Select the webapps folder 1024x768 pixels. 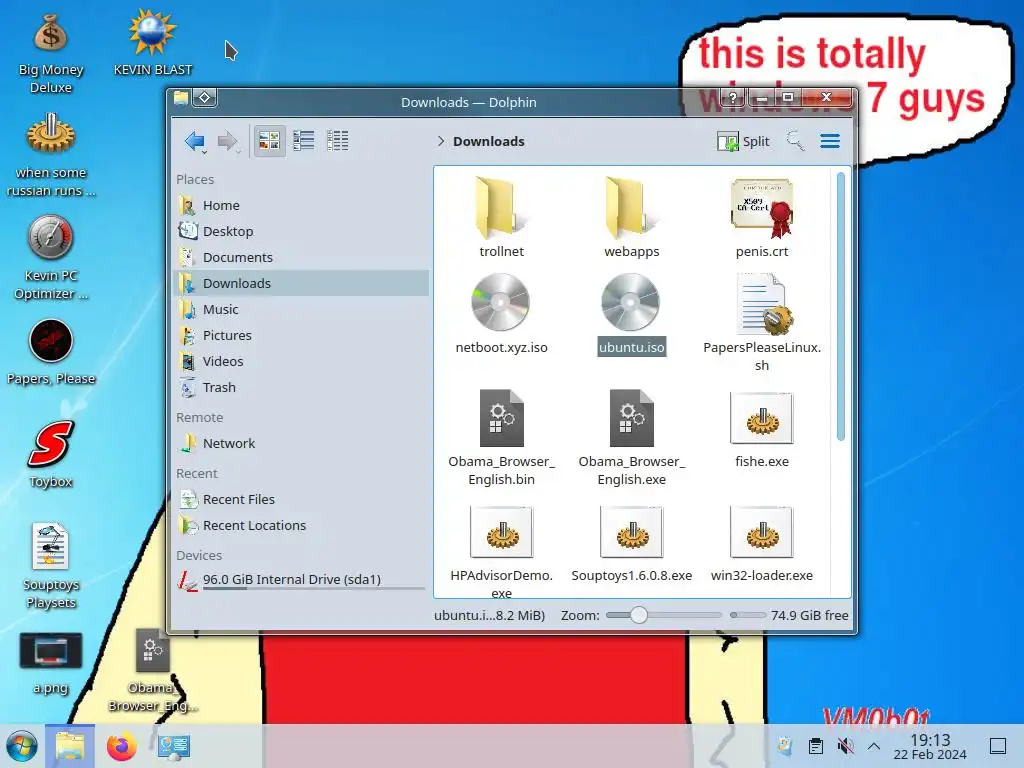click(632, 217)
